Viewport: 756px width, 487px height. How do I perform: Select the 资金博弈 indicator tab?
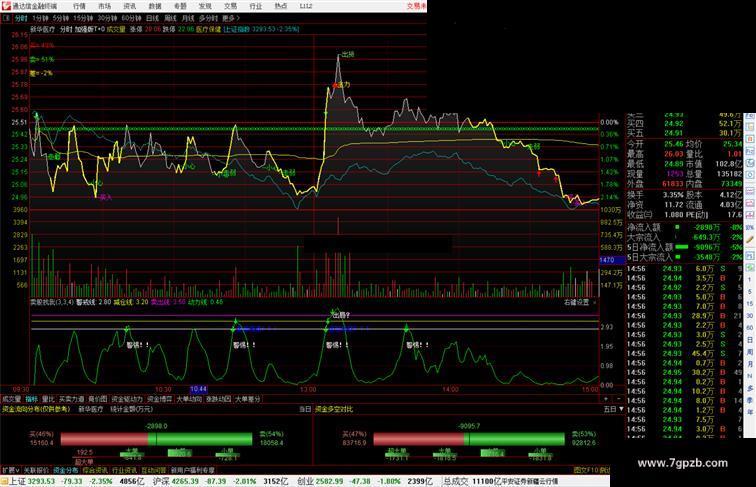[160, 399]
